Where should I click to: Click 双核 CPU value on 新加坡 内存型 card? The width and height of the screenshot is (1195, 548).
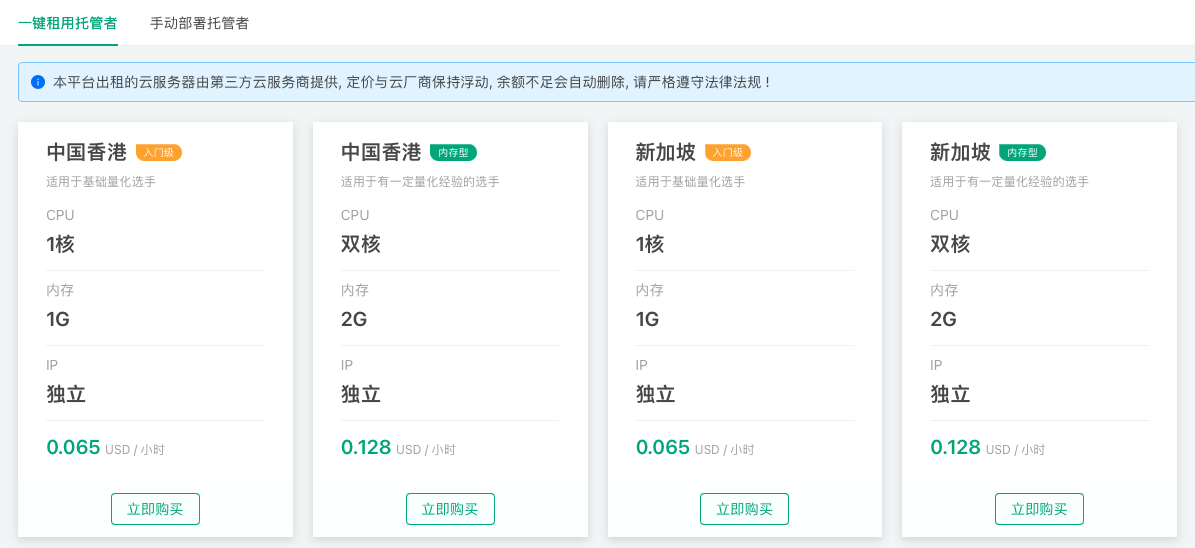pyautogui.click(x=950, y=244)
